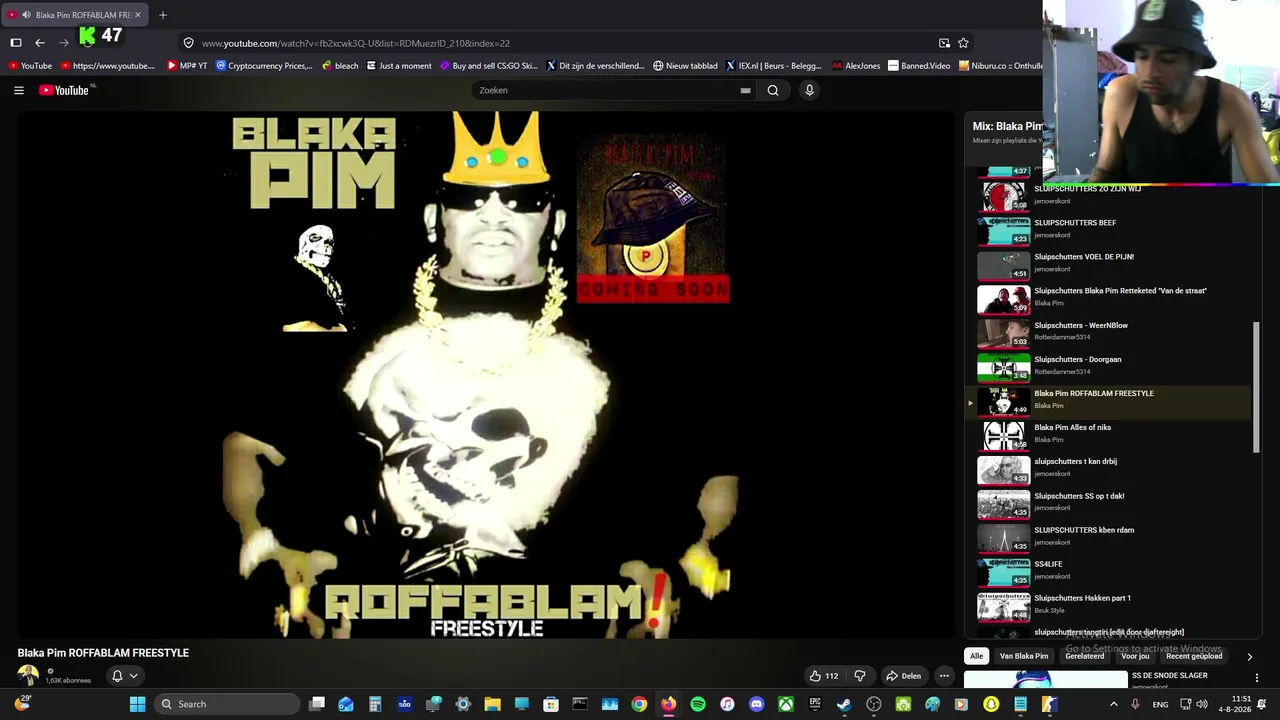Open Discord from the taskbar

click(x=756, y=704)
